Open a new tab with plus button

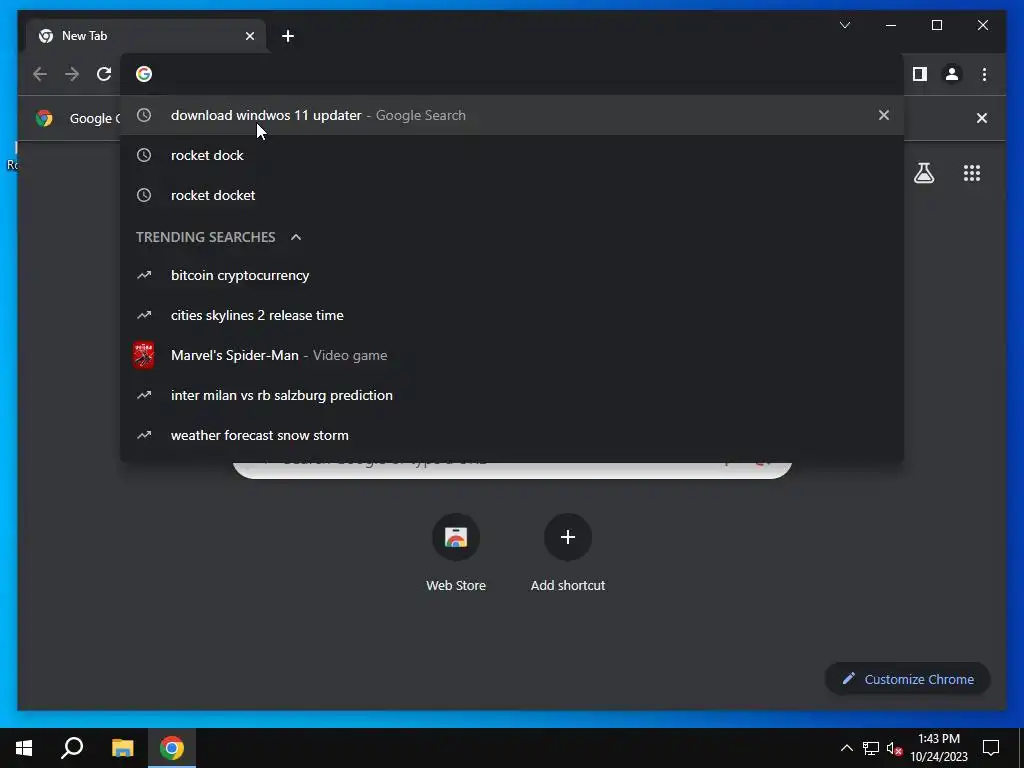(x=287, y=36)
